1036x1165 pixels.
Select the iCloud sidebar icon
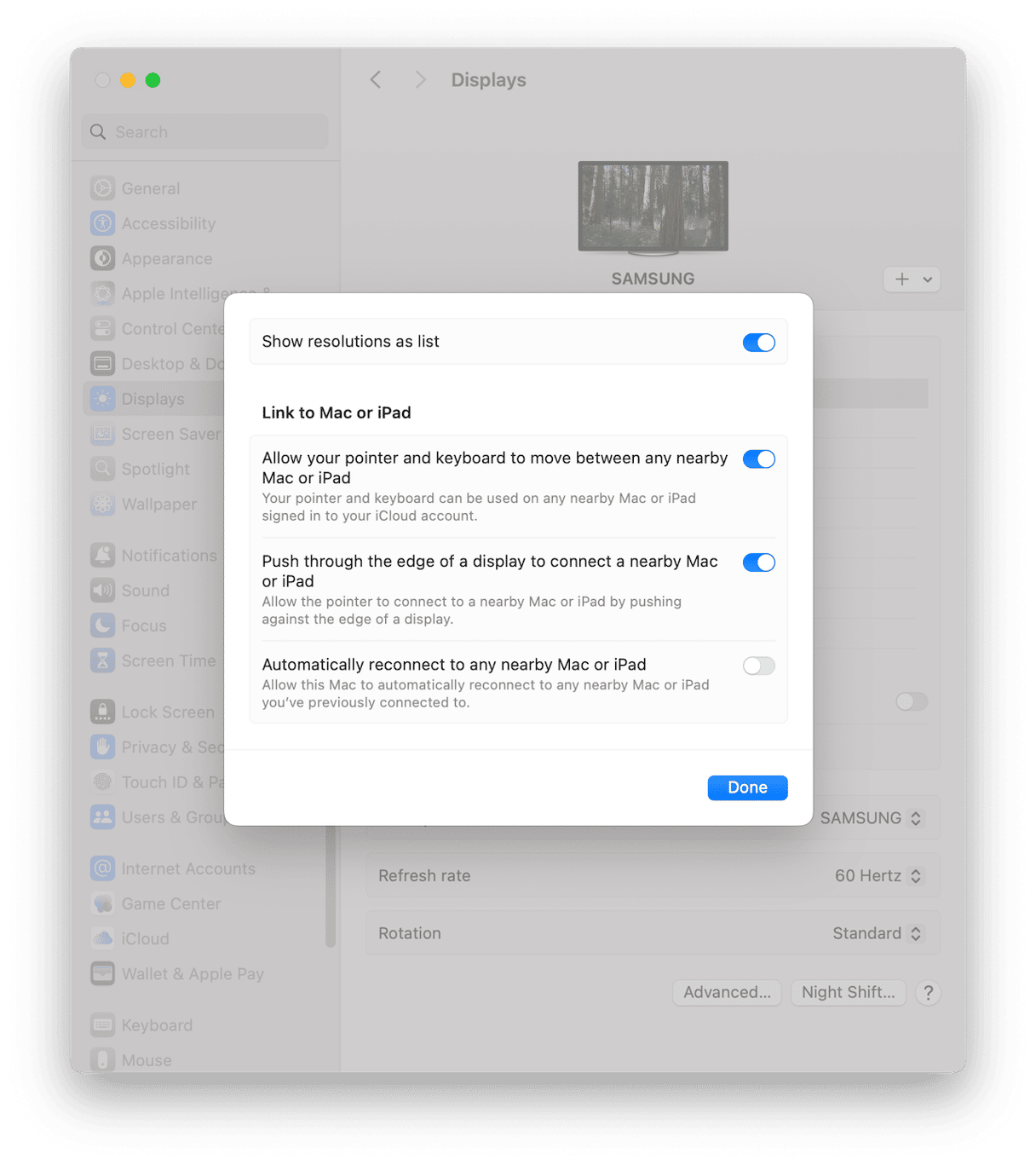coord(103,938)
